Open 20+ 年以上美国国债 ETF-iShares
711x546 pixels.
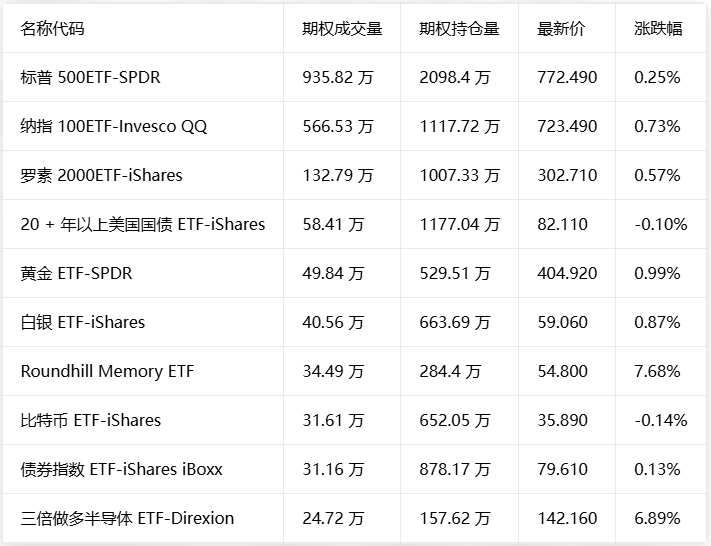click(354, 224)
